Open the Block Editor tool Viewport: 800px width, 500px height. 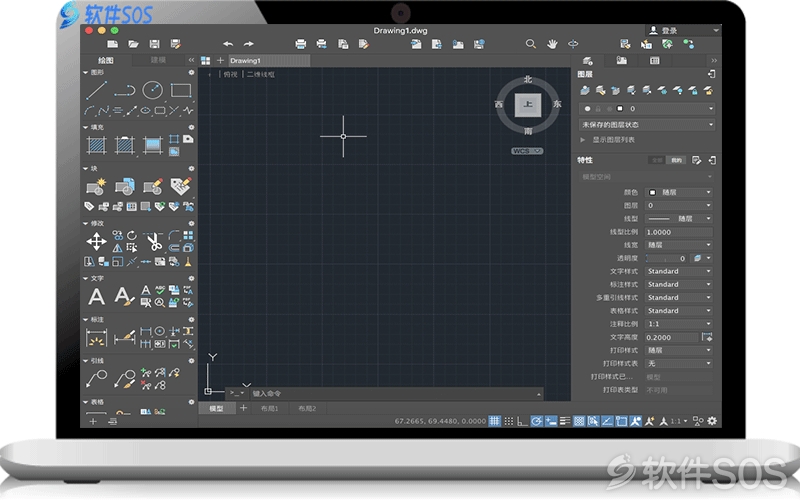(152, 187)
